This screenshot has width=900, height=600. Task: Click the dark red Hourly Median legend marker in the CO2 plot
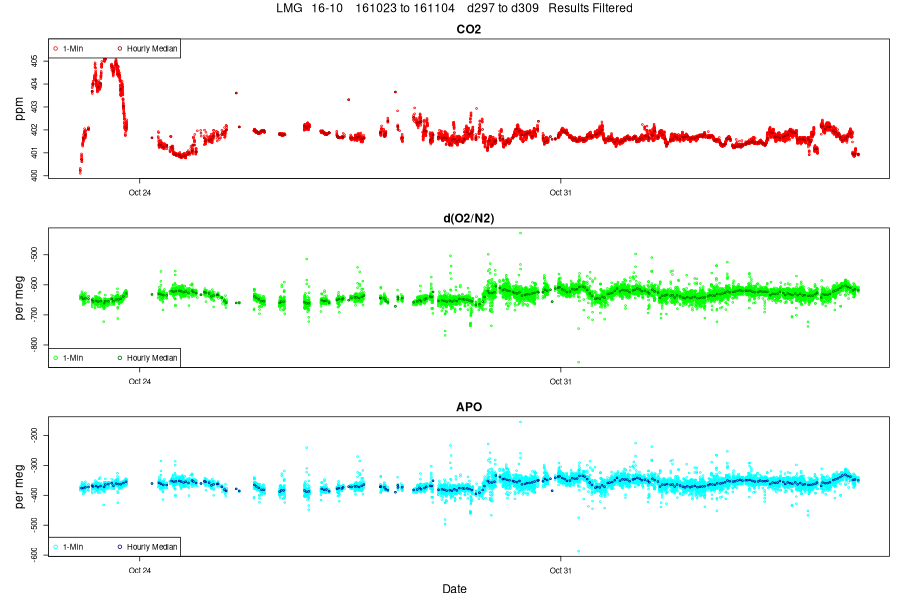[x=119, y=49]
